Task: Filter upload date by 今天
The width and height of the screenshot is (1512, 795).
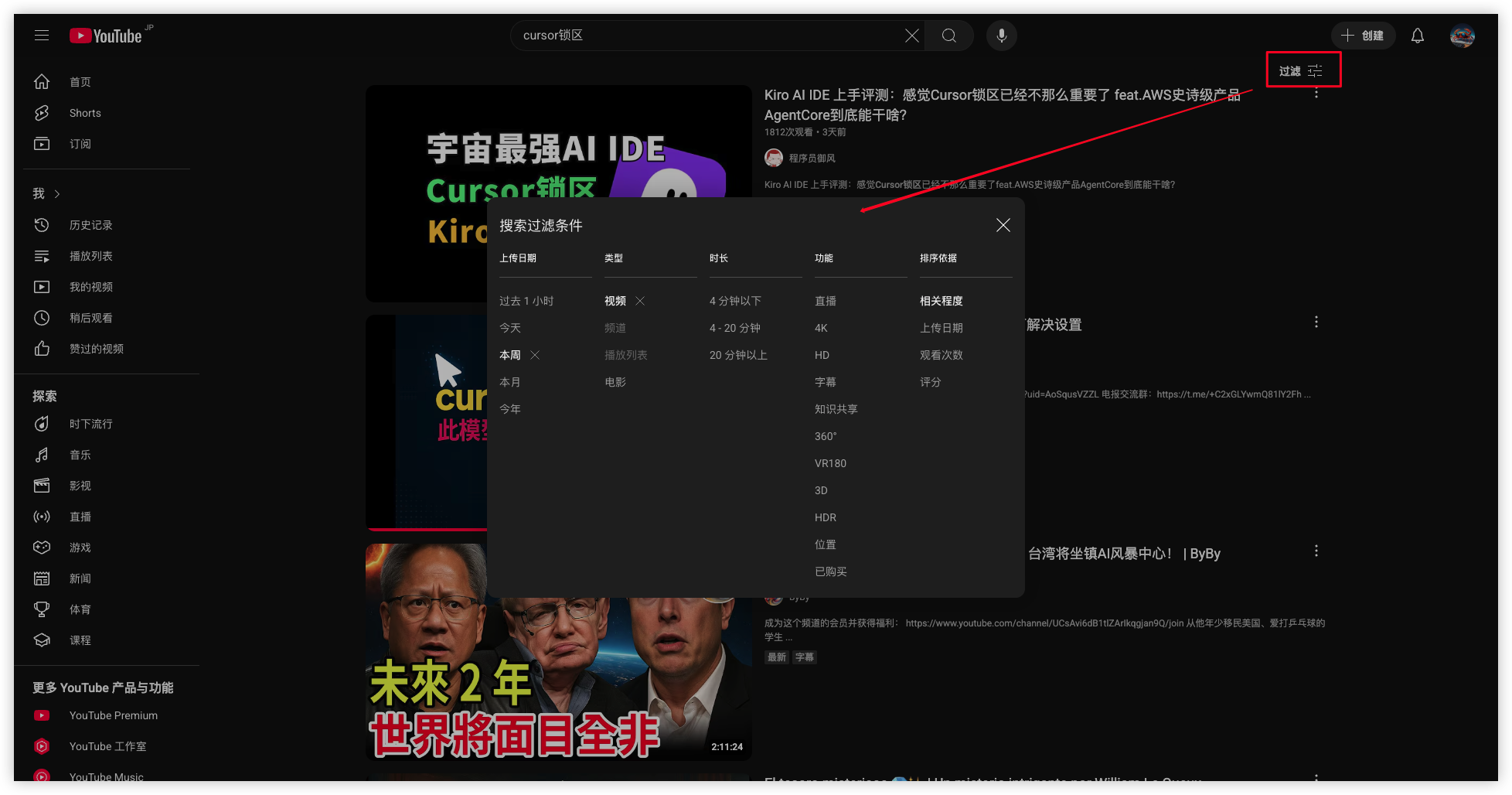Action: point(510,328)
